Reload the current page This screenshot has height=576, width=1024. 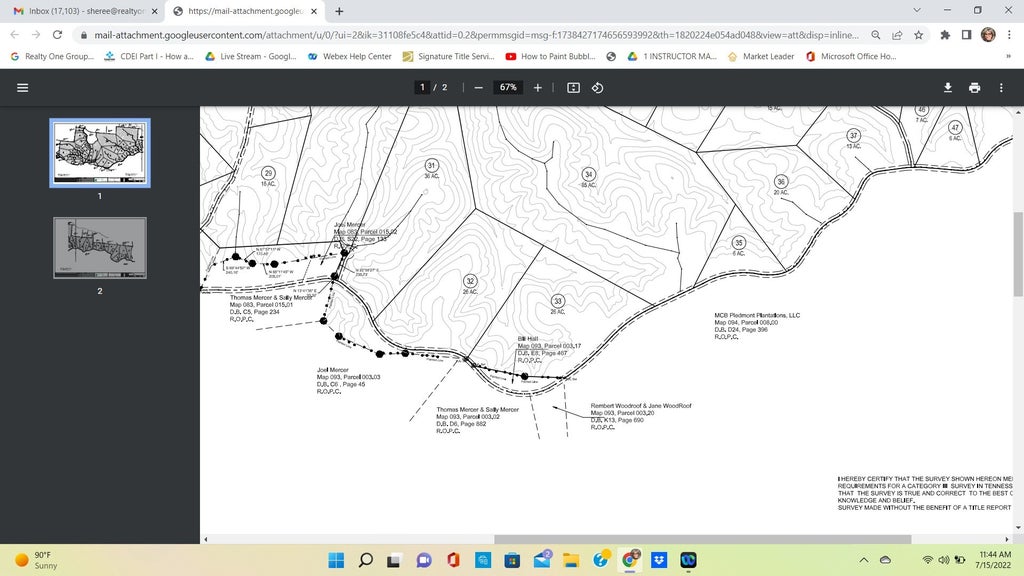click(57, 35)
